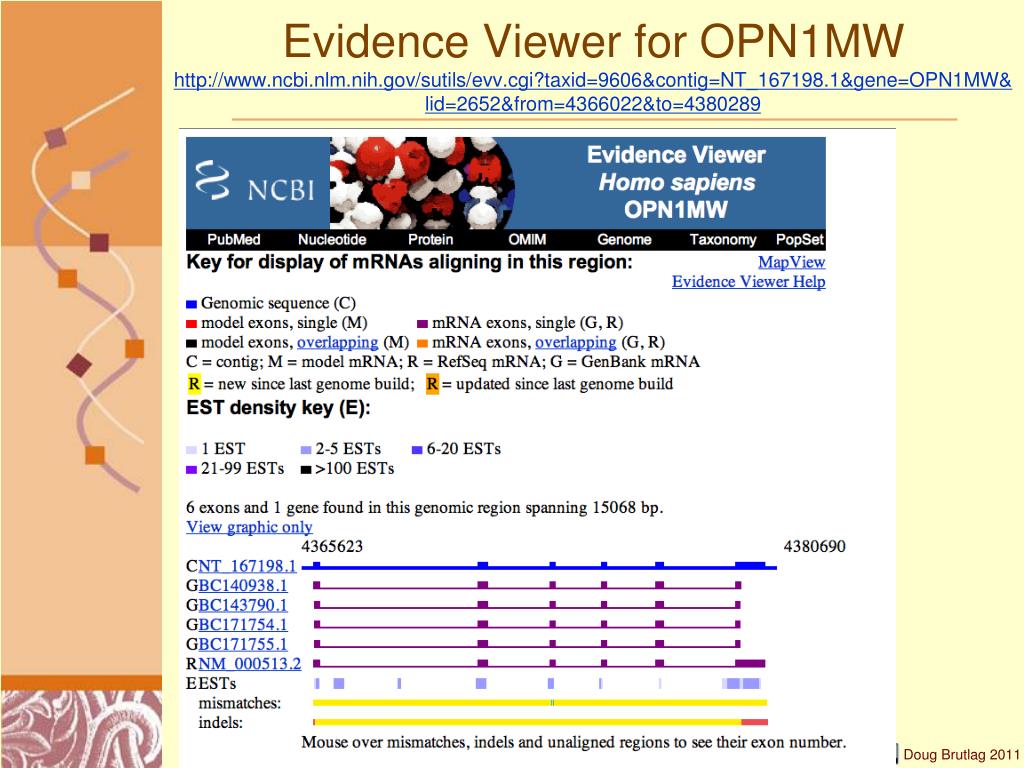Follow the MapView link

(792, 262)
